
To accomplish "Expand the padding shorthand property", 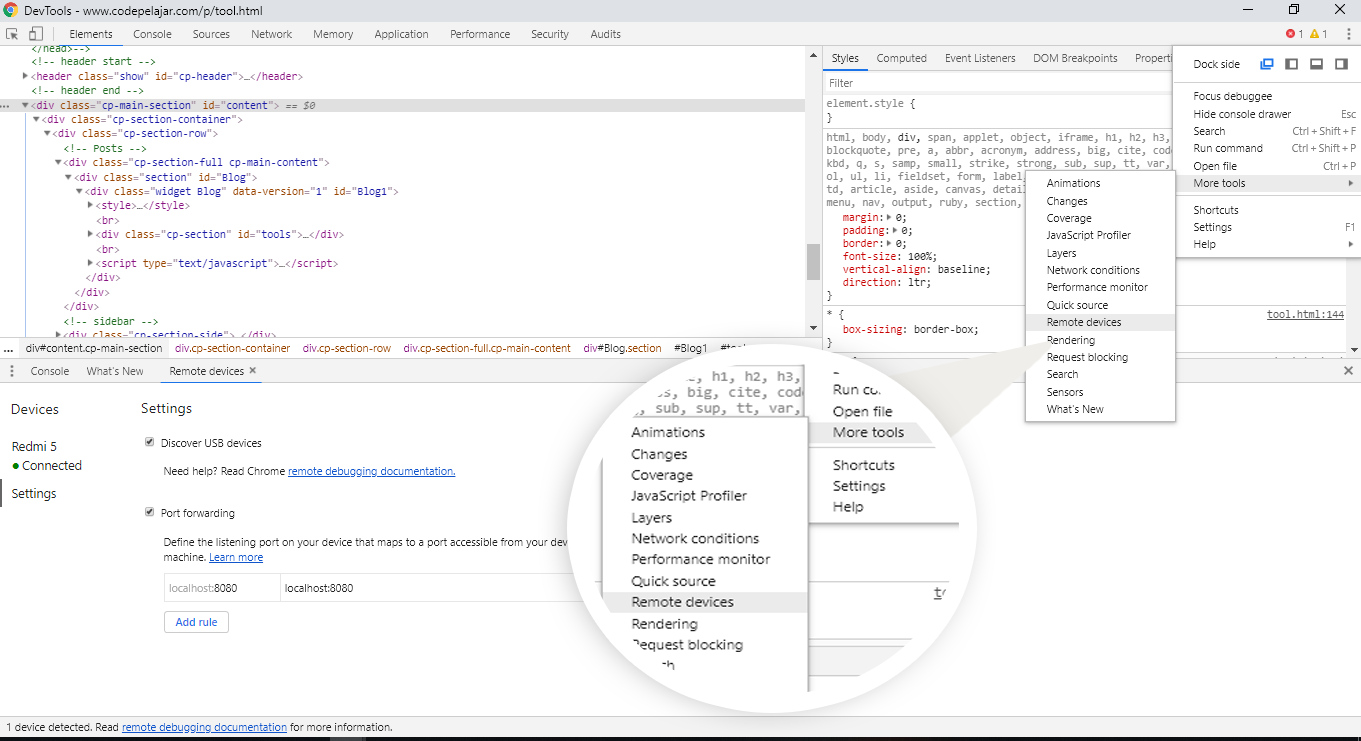I will pos(895,230).
